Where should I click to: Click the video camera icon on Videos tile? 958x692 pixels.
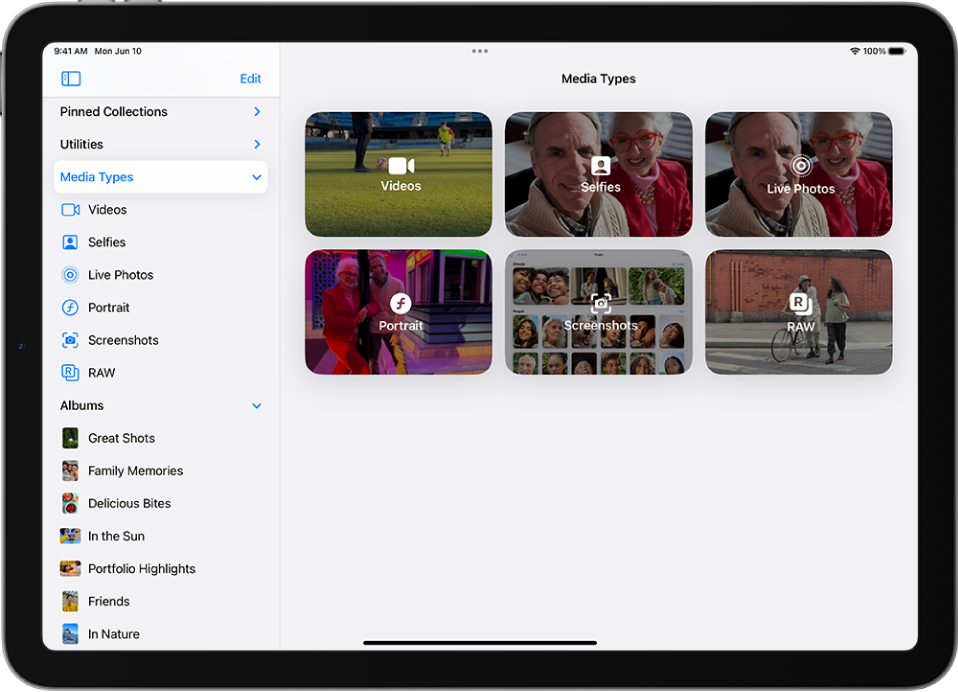[x=400, y=166]
